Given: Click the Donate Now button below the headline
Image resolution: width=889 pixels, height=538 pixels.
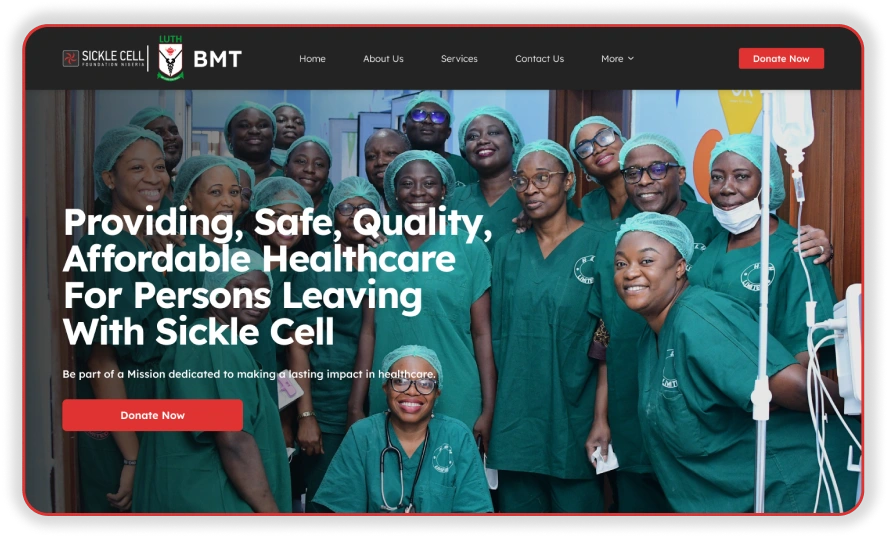Looking at the screenshot, I should 153,415.
